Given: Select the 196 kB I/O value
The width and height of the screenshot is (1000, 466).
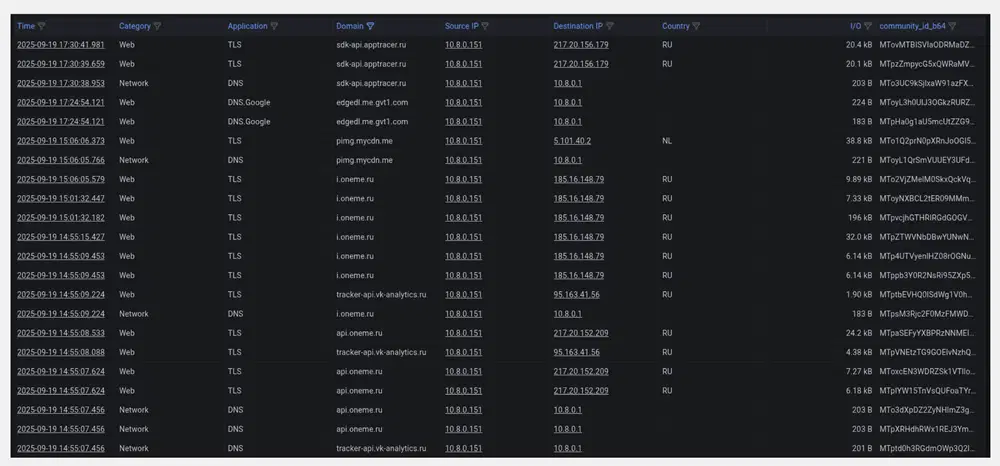Looking at the screenshot, I should pyautogui.click(x=860, y=217).
